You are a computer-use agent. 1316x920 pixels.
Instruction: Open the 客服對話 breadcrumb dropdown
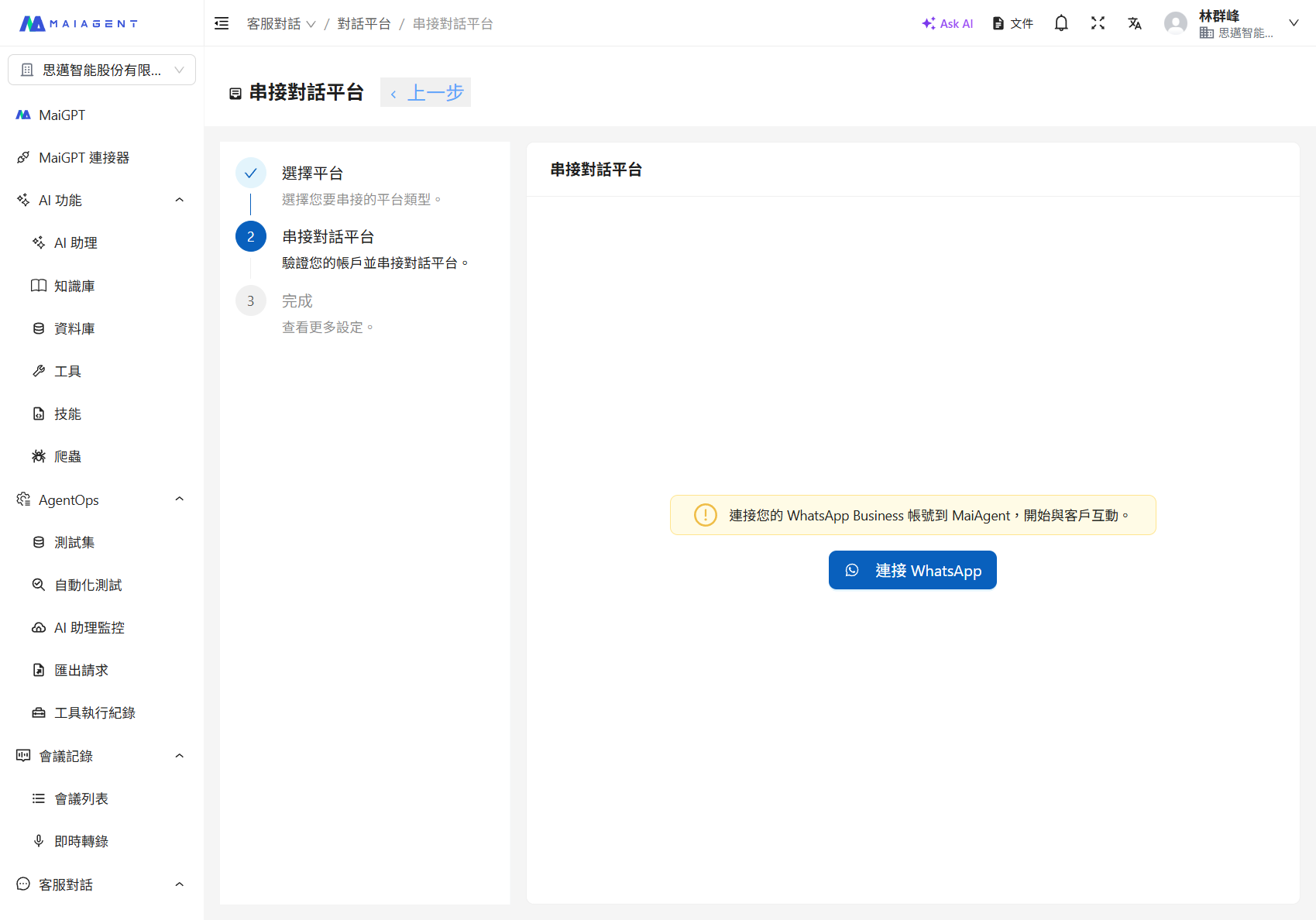click(280, 23)
